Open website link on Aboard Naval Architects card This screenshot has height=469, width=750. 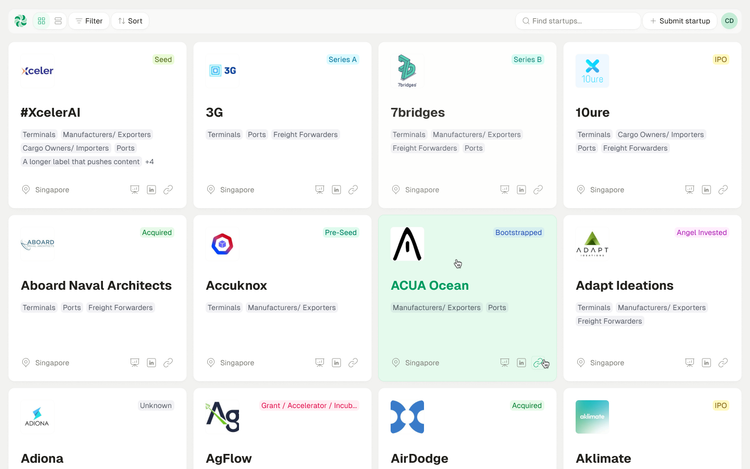[x=168, y=363]
